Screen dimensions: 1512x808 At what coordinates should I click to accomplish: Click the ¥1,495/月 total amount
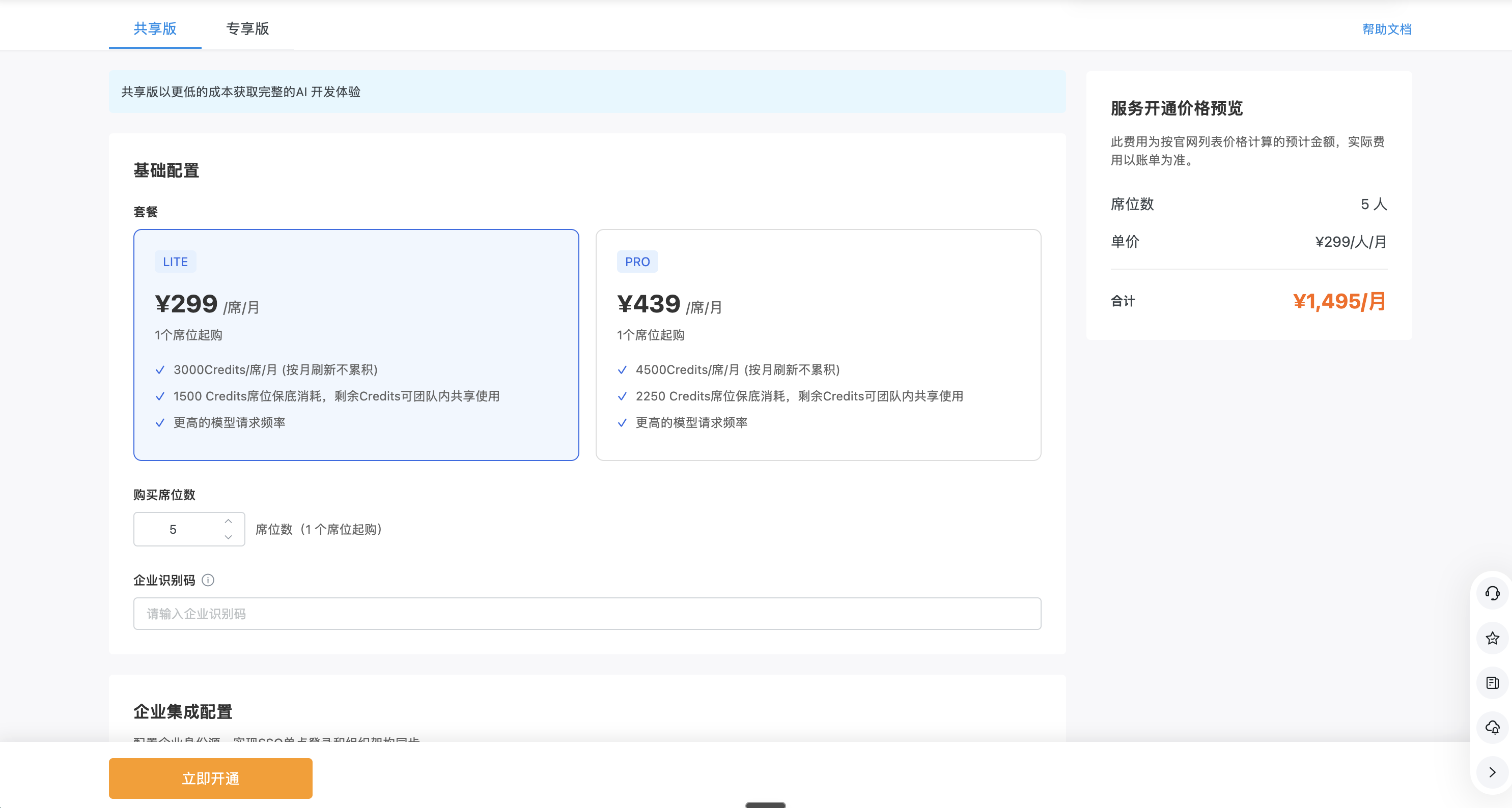1339,301
